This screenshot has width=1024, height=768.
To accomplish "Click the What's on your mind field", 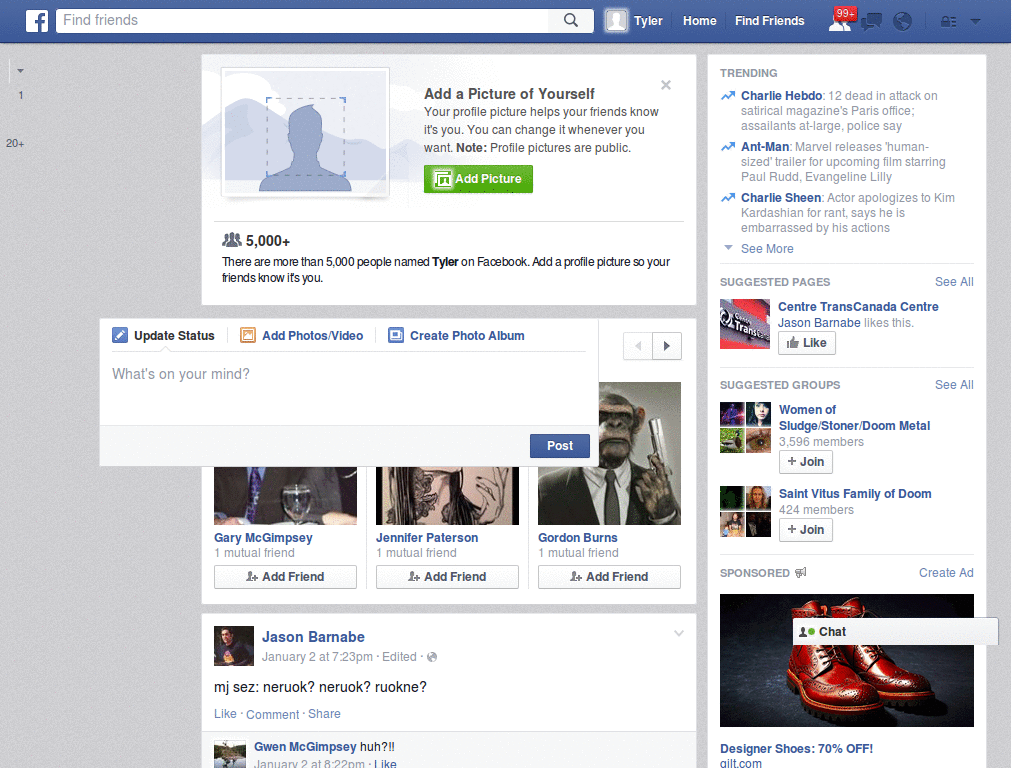I will point(349,389).
